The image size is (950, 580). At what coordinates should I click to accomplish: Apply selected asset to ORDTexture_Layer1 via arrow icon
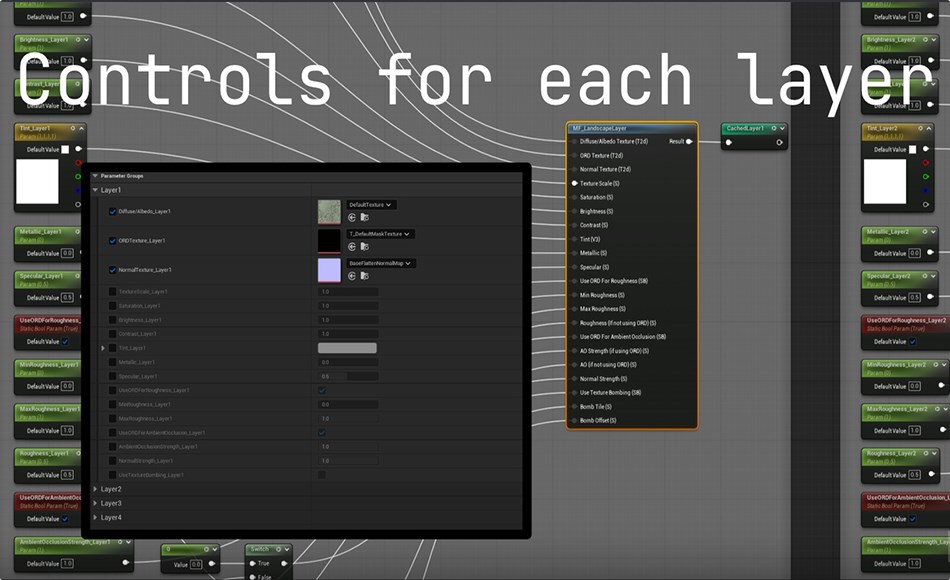point(350,244)
